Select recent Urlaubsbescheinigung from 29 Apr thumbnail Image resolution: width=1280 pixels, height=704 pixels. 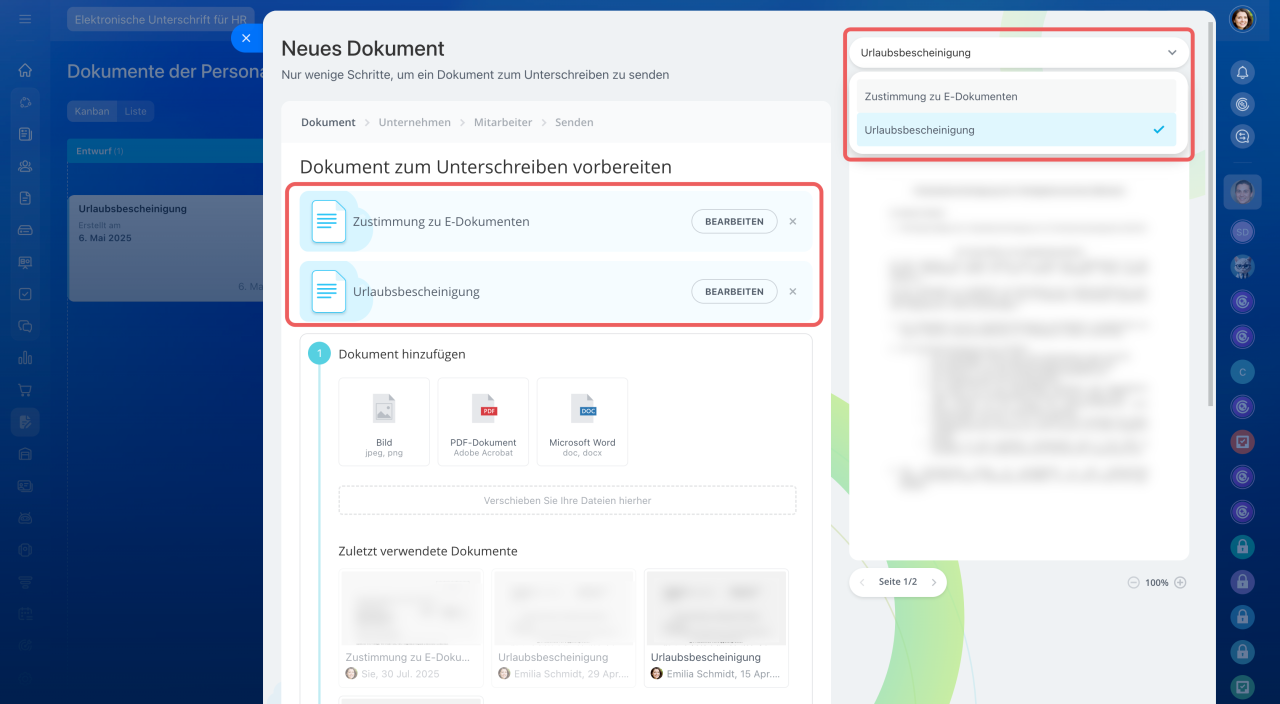coord(563,628)
